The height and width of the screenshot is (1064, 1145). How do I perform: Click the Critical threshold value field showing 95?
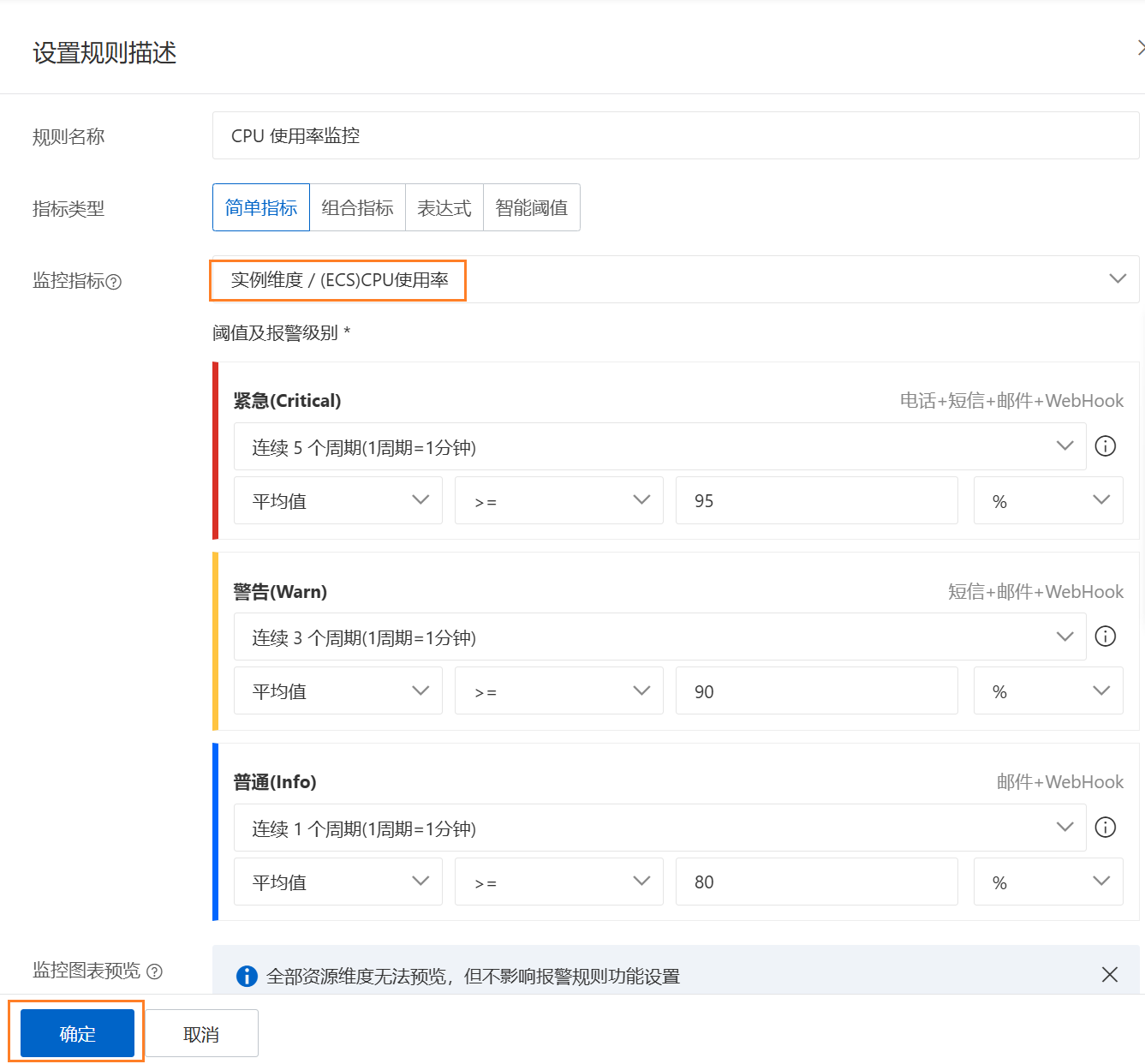click(815, 500)
